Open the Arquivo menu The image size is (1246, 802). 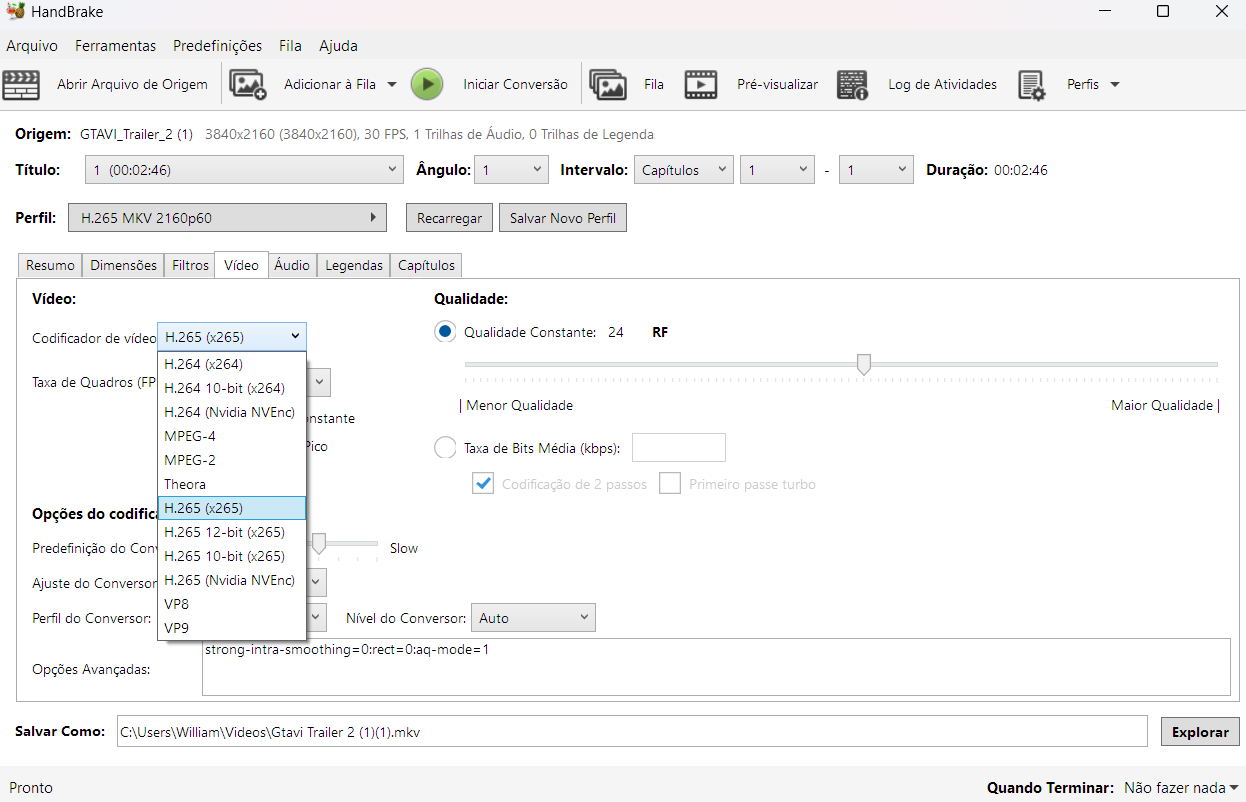pos(32,46)
